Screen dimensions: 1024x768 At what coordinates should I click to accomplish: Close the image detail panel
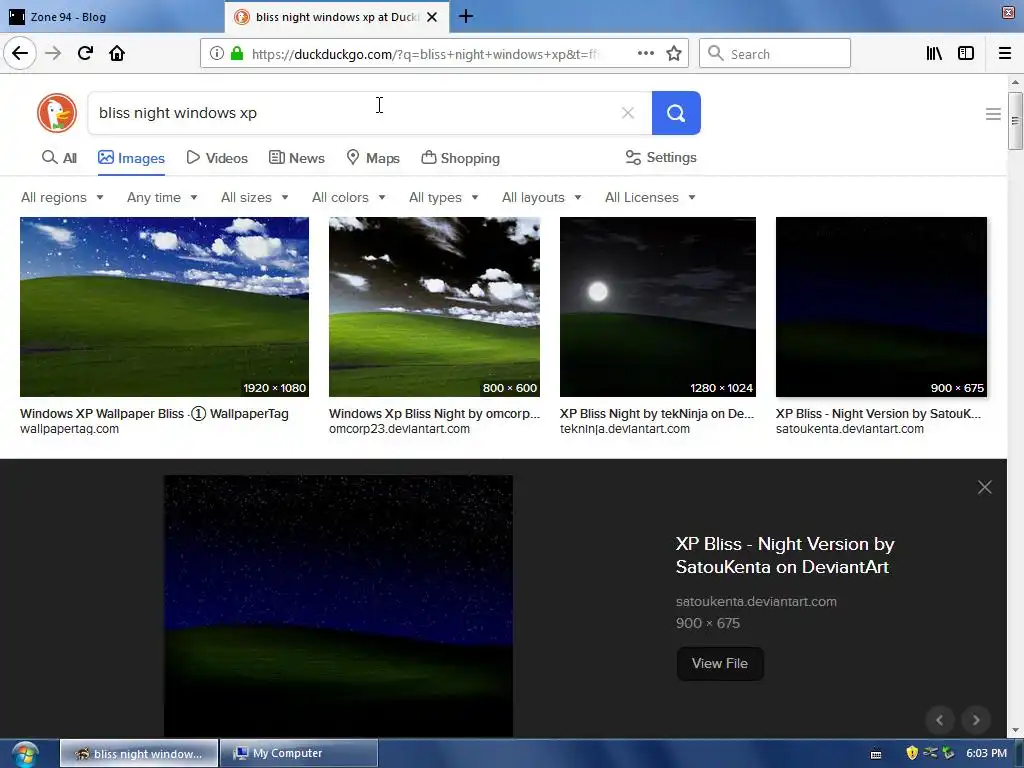[984, 487]
